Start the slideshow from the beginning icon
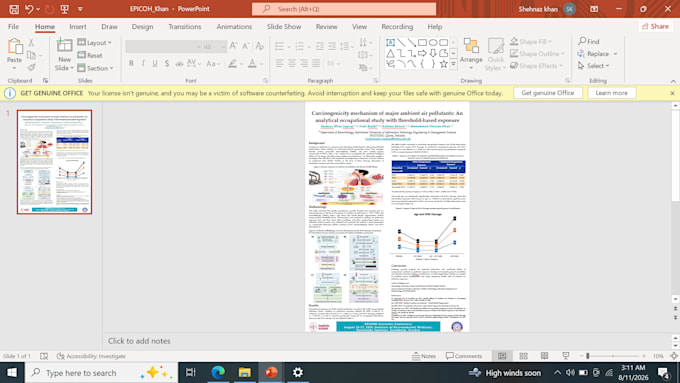Screen dimensions: 680x383 click(65, 9)
